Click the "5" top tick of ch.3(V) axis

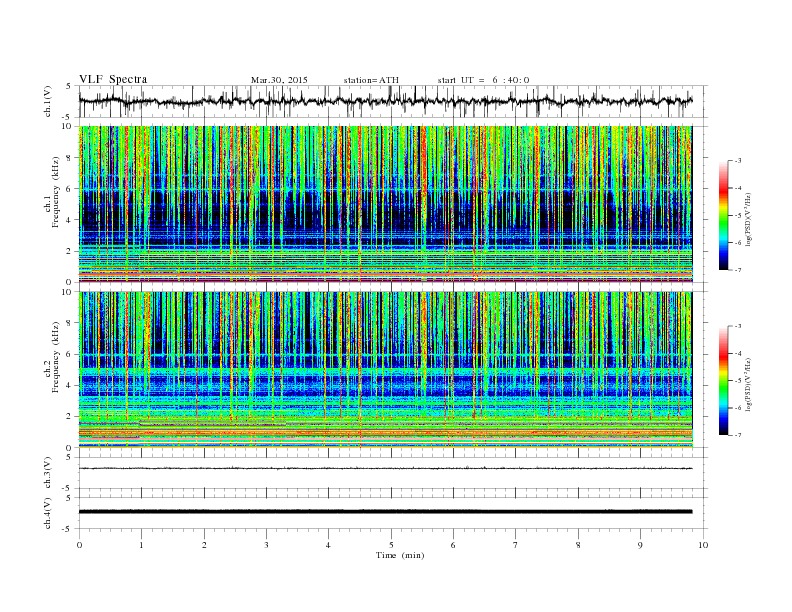coord(68,457)
